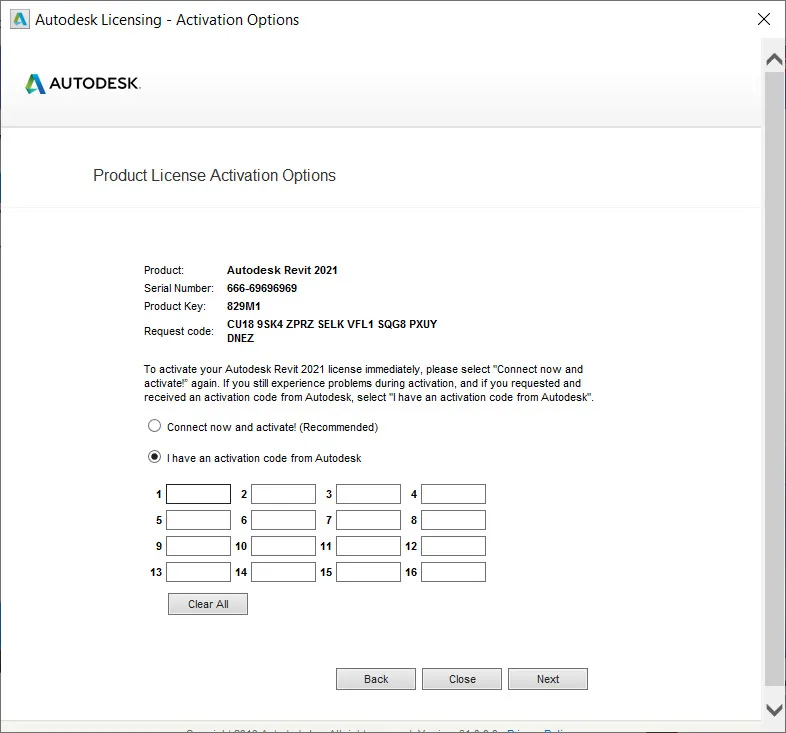The height and width of the screenshot is (733, 786).
Task: Click into activation code field 4
Action: pyautogui.click(x=453, y=494)
